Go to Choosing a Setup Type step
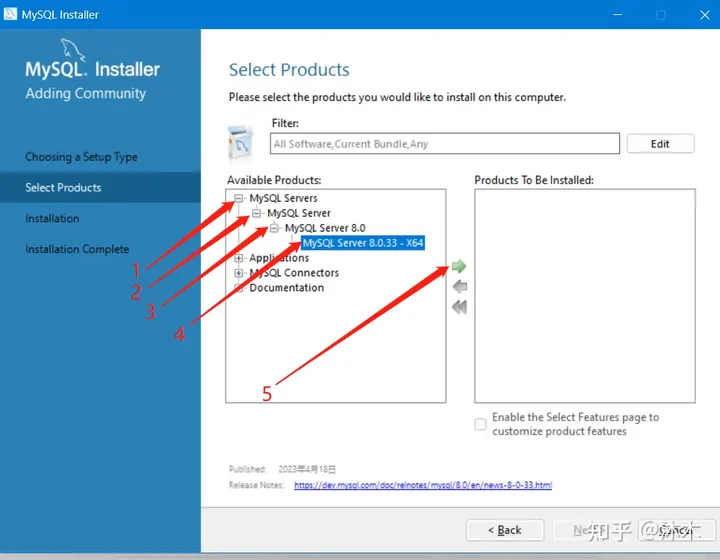Image resolution: width=720 pixels, height=560 pixels. point(81,157)
